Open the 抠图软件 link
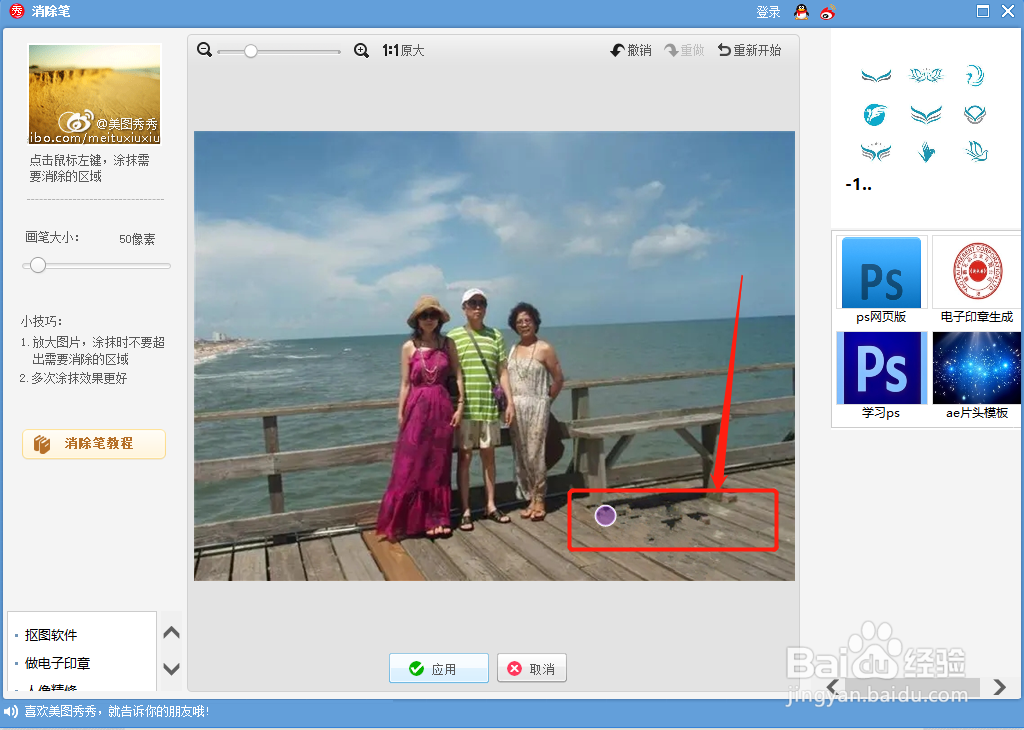The width and height of the screenshot is (1024, 730). [x=51, y=635]
